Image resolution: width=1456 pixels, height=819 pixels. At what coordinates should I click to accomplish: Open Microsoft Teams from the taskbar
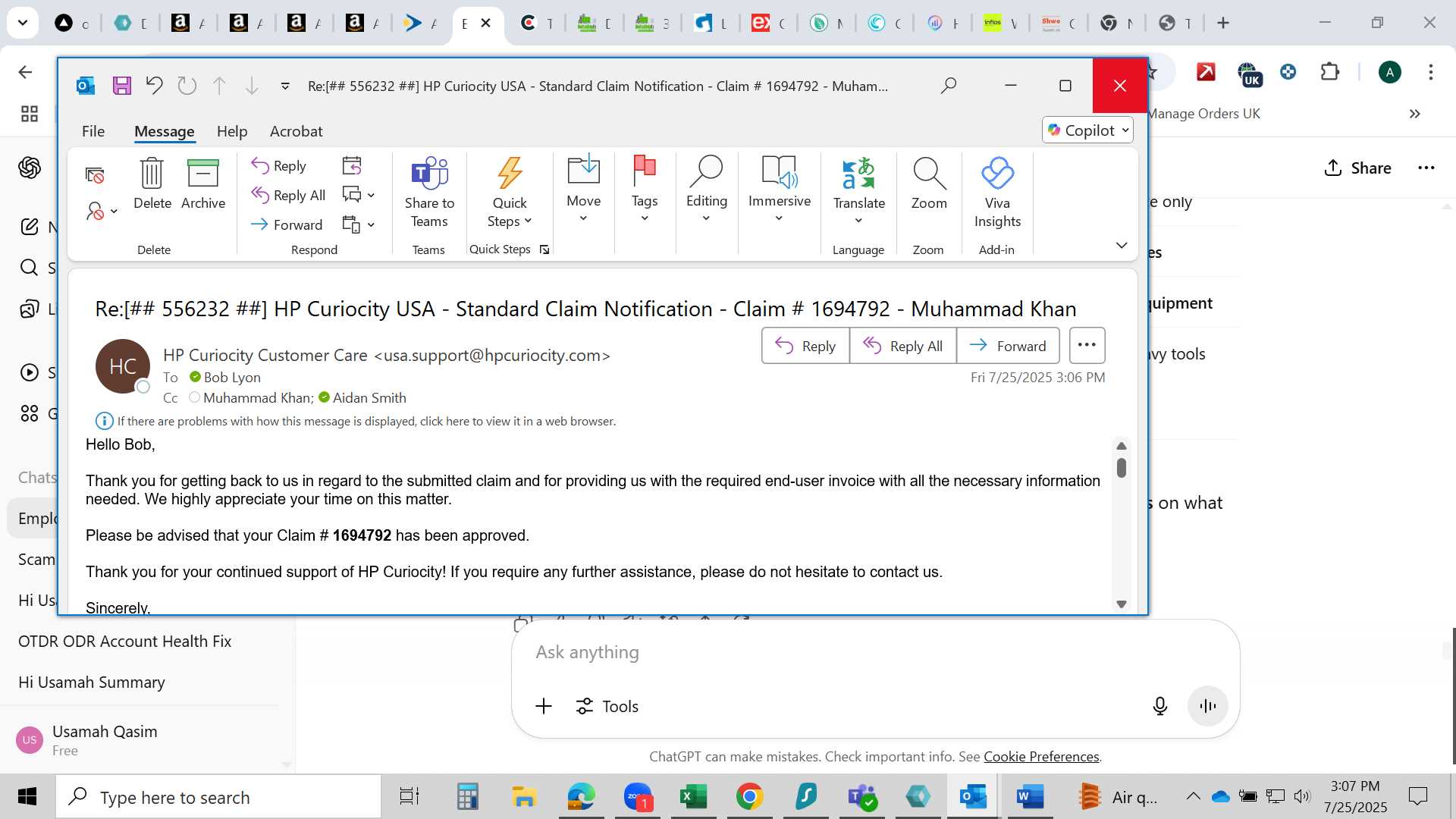pos(862,796)
